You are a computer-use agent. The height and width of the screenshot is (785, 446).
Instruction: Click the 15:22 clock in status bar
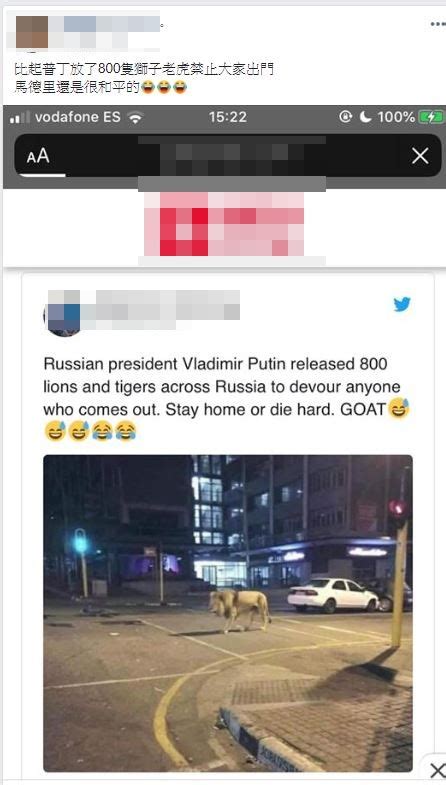[x=228, y=117]
